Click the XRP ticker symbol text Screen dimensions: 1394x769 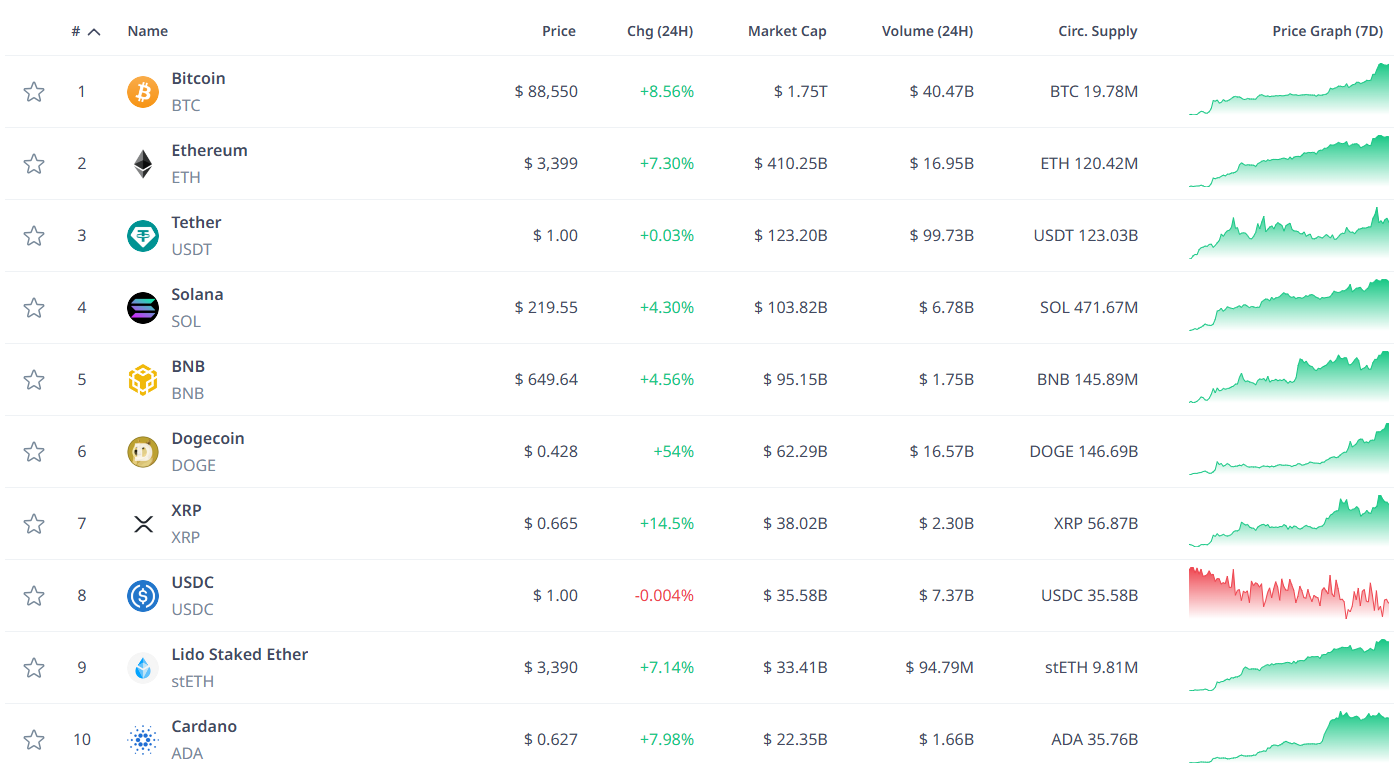tap(185, 537)
